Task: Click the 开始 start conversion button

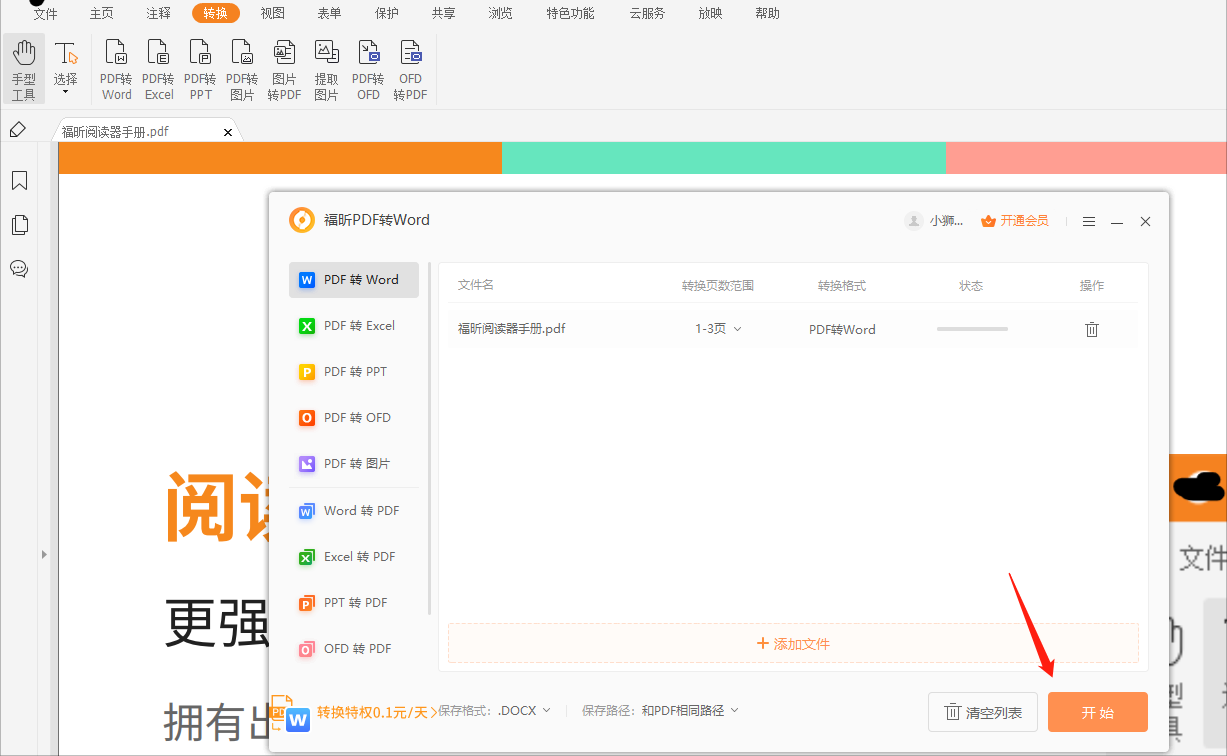Action: (x=1097, y=711)
